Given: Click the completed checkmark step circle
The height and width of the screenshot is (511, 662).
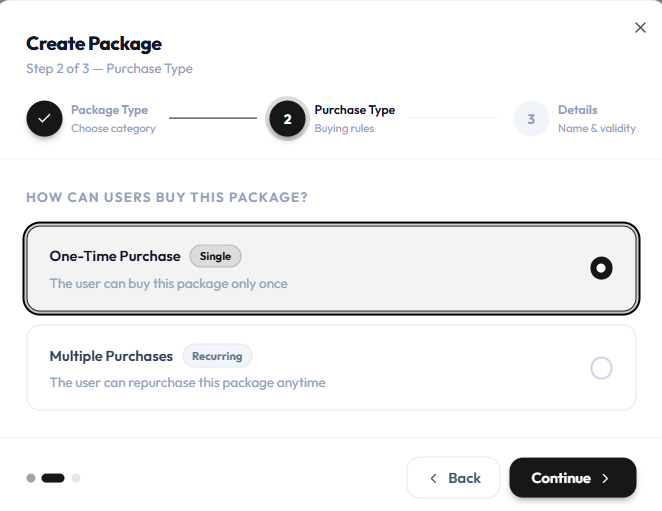Looking at the screenshot, I should [x=44, y=119].
